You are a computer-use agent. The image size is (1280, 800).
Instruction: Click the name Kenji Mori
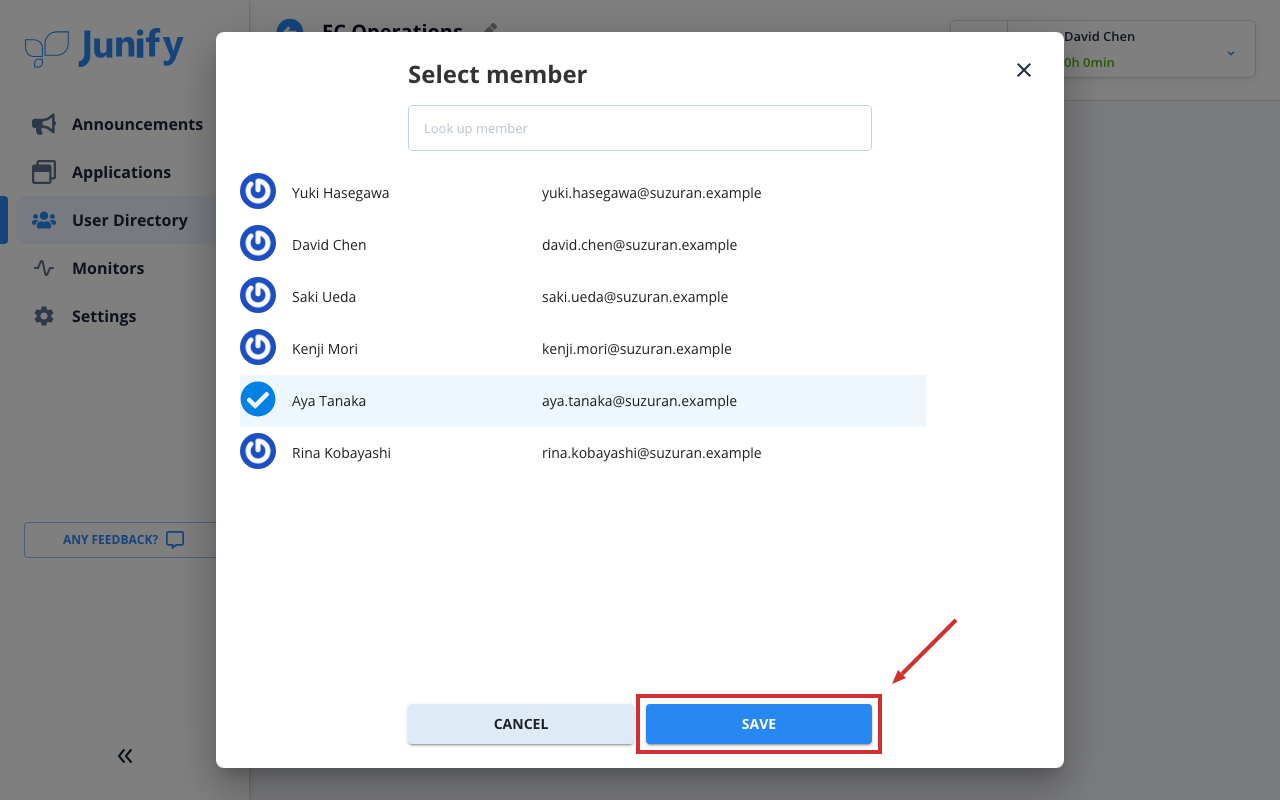pyautogui.click(x=325, y=349)
